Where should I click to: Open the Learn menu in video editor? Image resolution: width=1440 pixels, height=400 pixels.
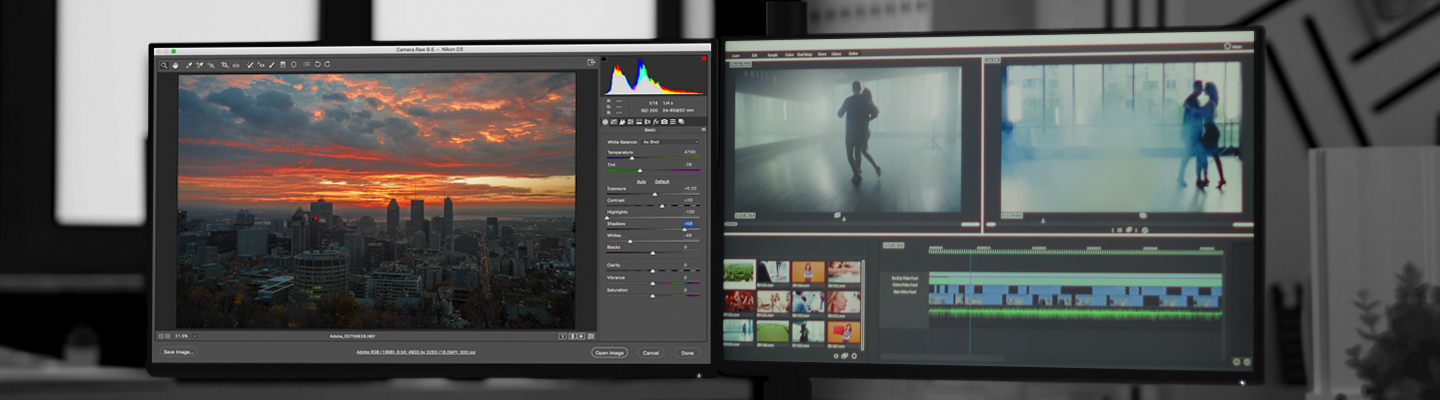pos(736,55)
